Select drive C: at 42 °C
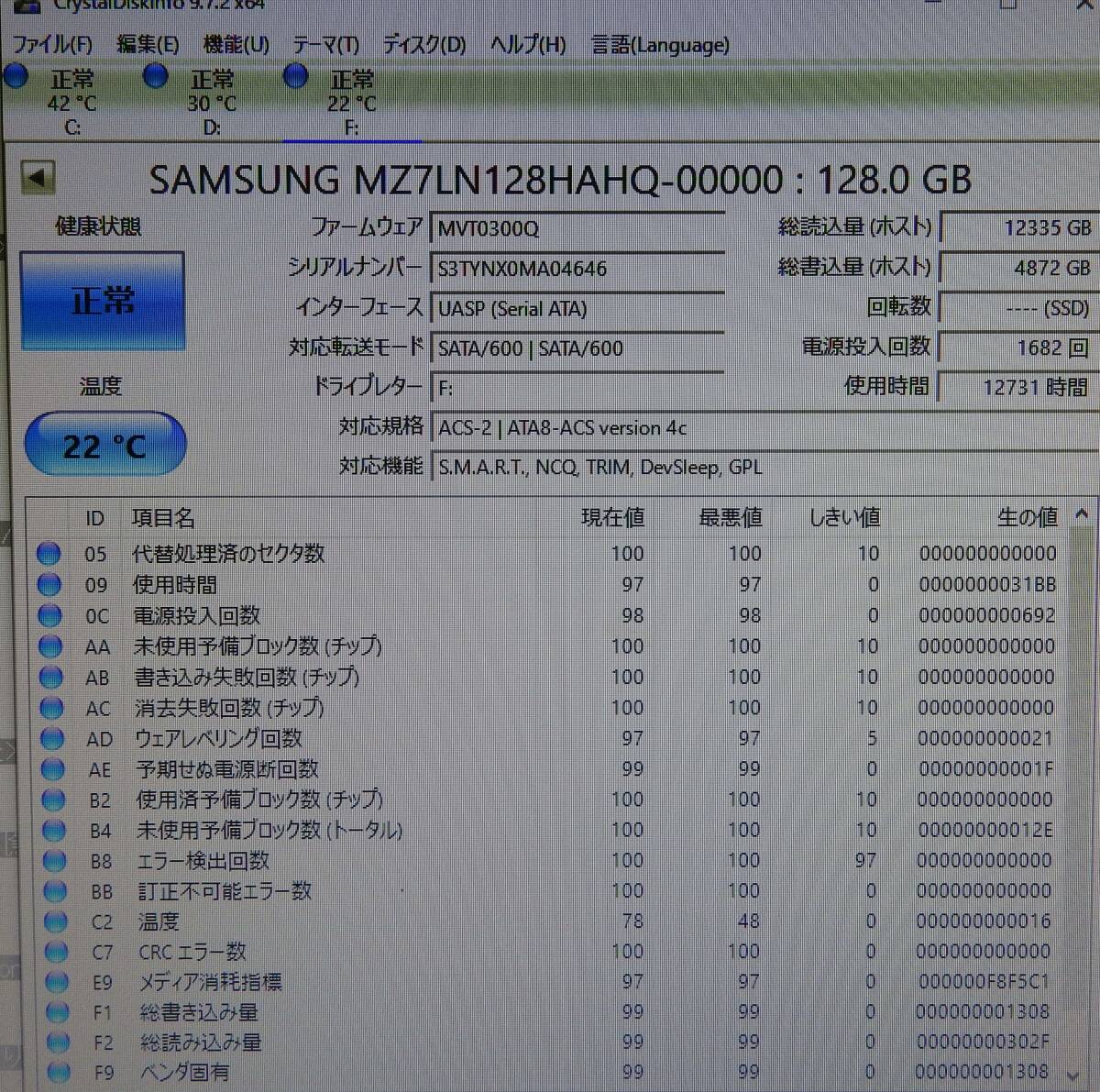The height and width of the screenshot is (1092, 1100). [x=71, y=103]
